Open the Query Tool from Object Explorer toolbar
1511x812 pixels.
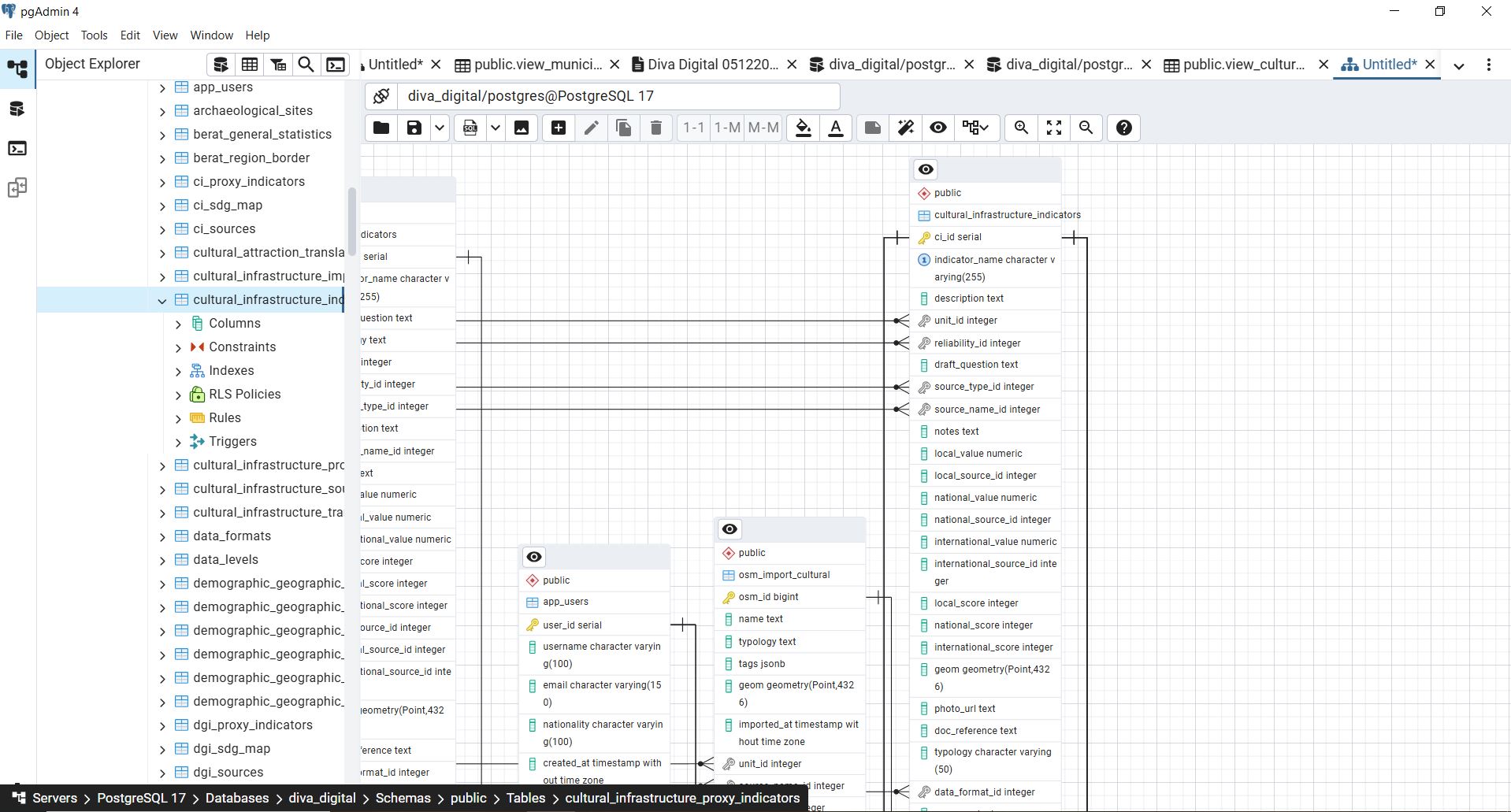tap(336, 65)
